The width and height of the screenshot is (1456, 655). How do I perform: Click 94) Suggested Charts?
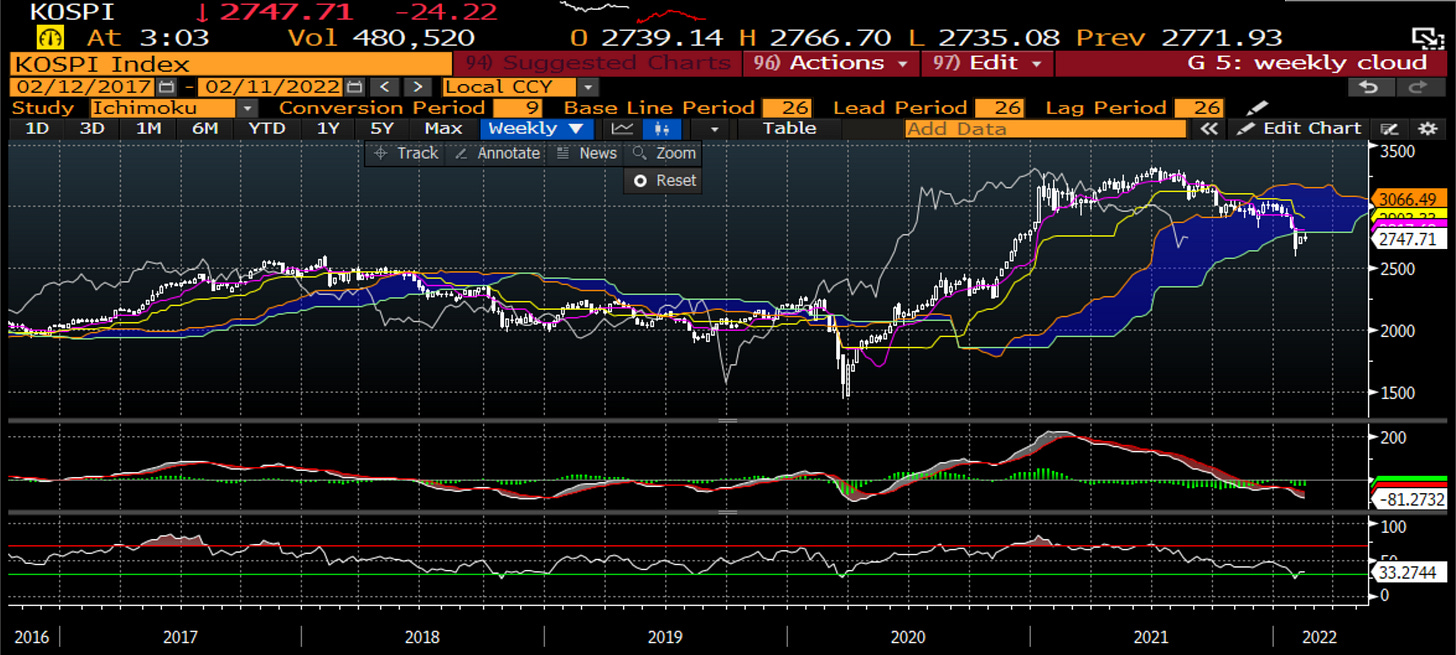tap(599, 63)
